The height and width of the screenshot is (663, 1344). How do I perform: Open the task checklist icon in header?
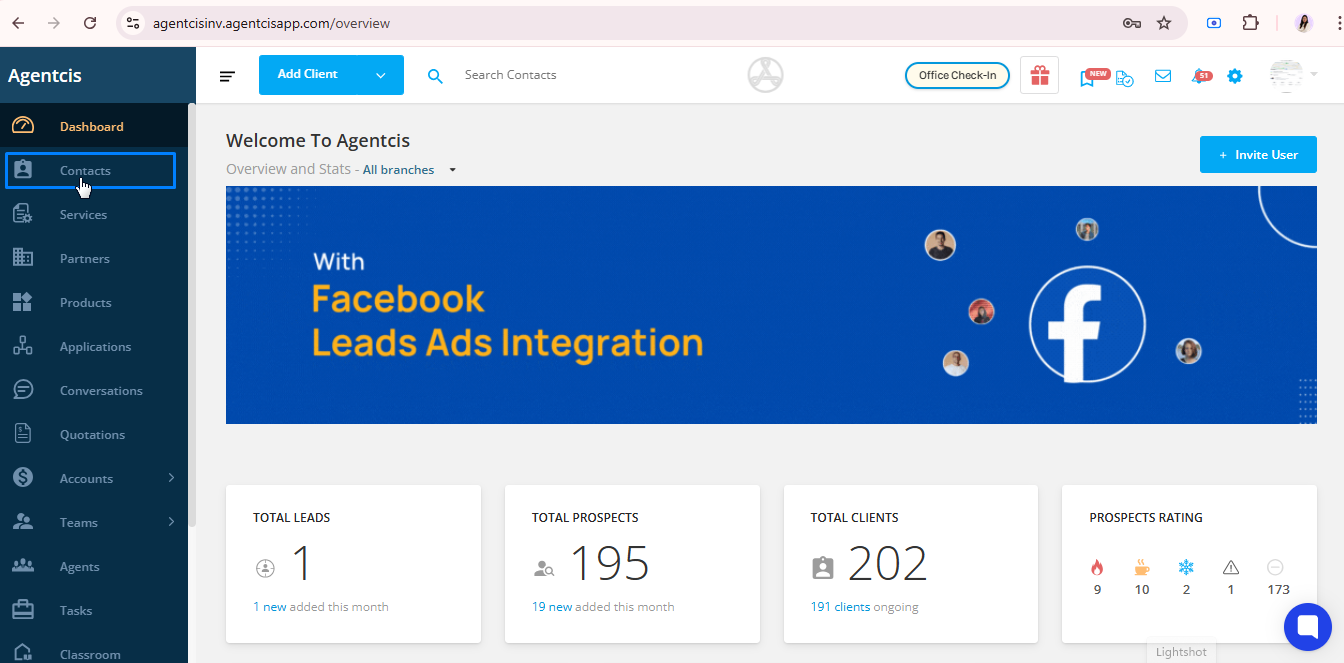[1124, 77]
